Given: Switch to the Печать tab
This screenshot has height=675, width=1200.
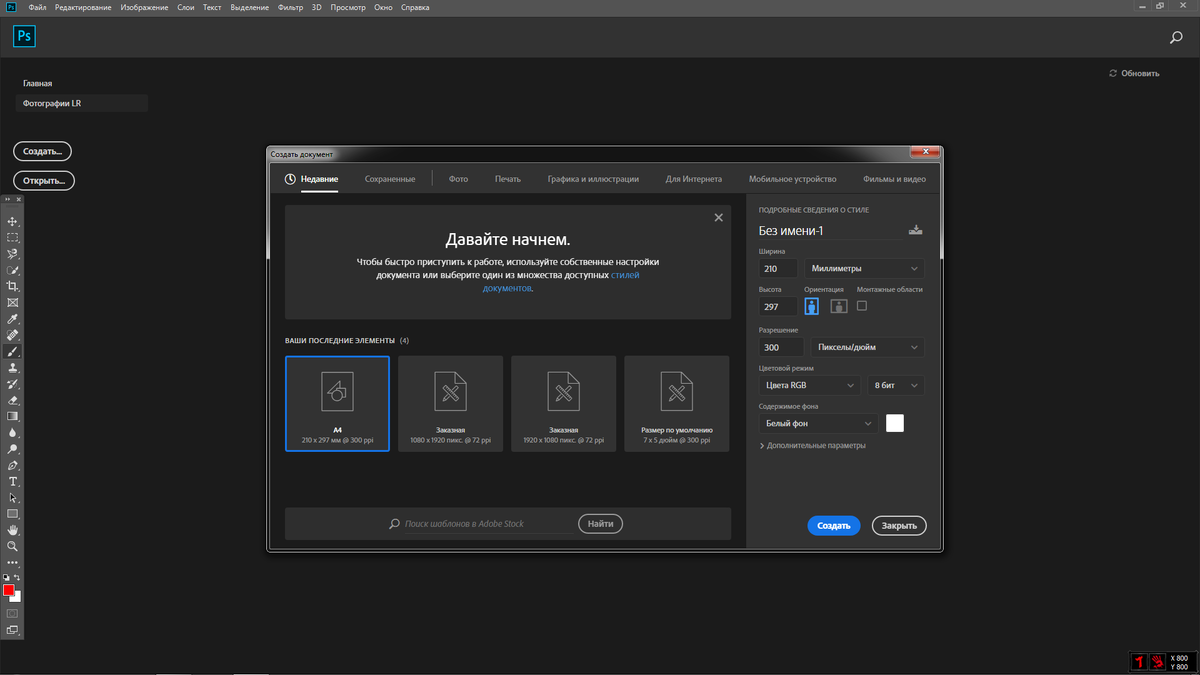Looking at the screenshot, I should [x=508, y=179].
